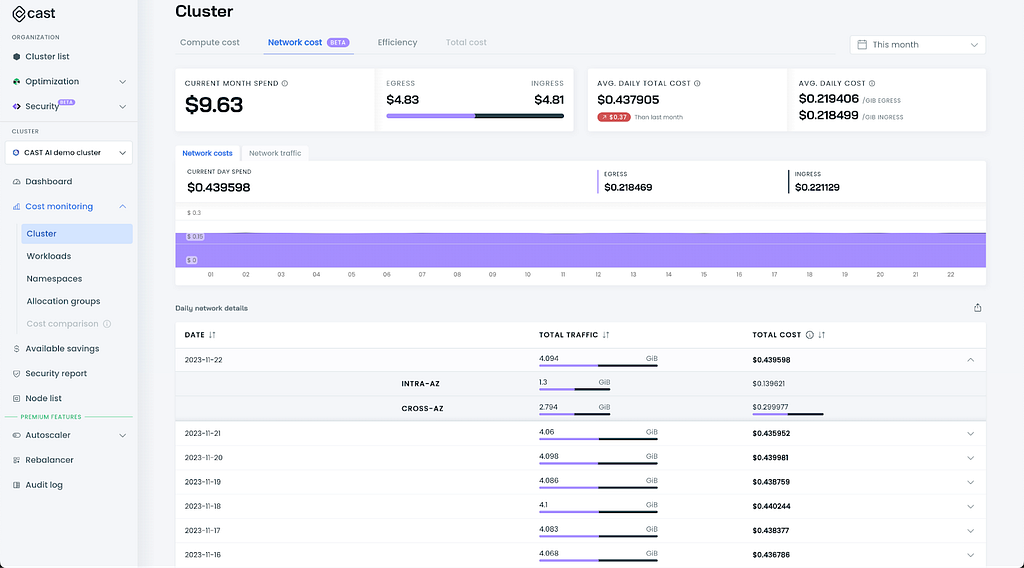Open the This month date range dropdown
This screenshot has height=568, width=1024.
918,44
